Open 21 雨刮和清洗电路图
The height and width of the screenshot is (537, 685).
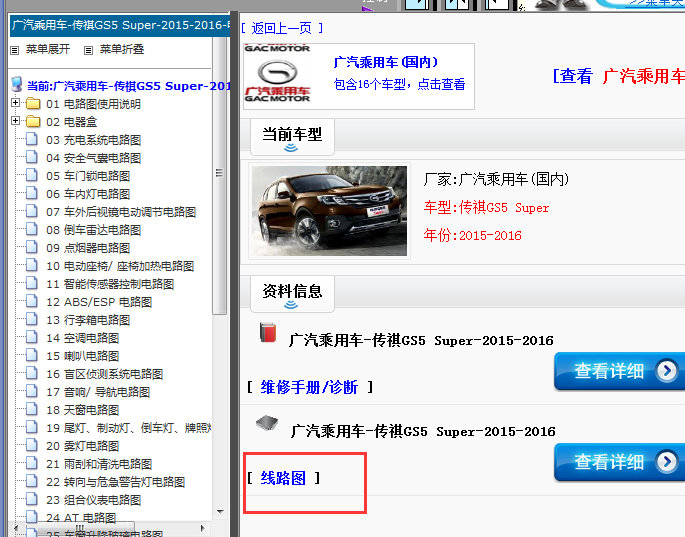(99, 464)
